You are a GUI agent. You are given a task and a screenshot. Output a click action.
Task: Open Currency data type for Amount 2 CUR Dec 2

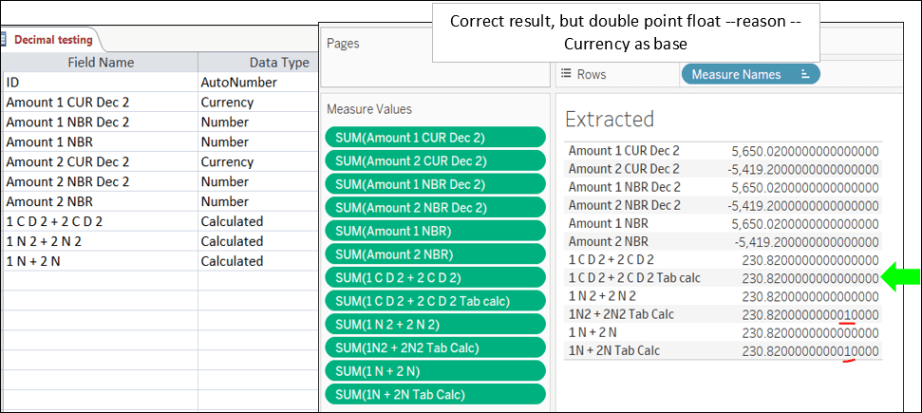pyautogui.click(x=259, y=162)
